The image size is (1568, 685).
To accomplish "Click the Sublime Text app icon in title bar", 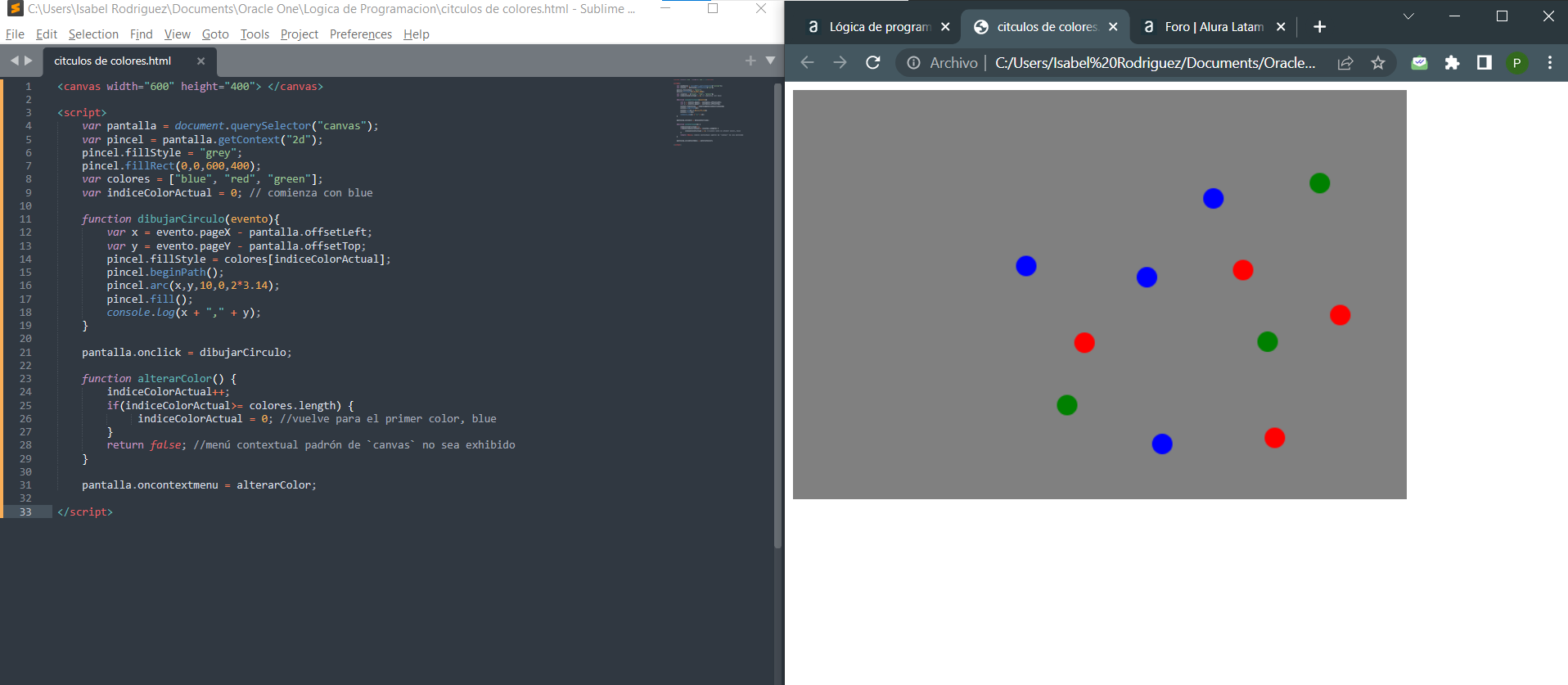I will [15, 8].
